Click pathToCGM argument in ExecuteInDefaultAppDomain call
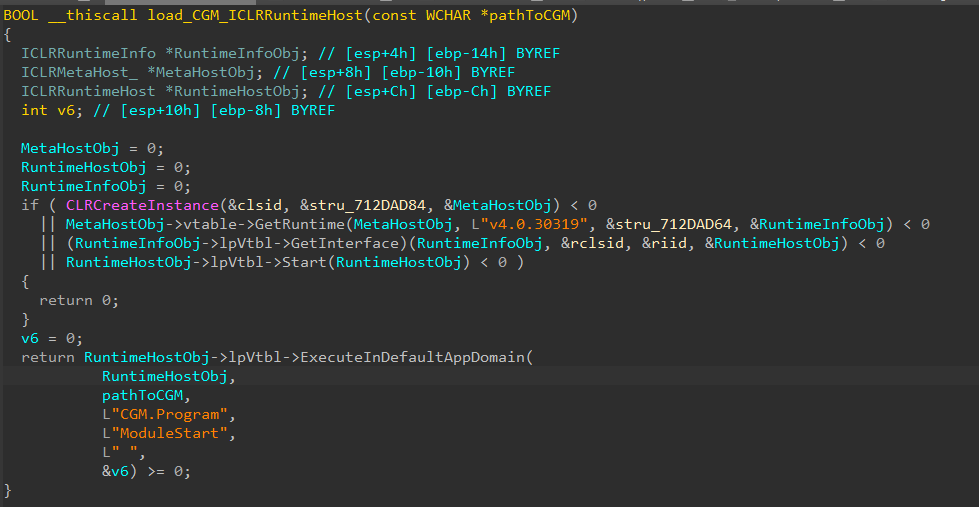Viewport: 979px width, 507px height. [x=142, y=395]
